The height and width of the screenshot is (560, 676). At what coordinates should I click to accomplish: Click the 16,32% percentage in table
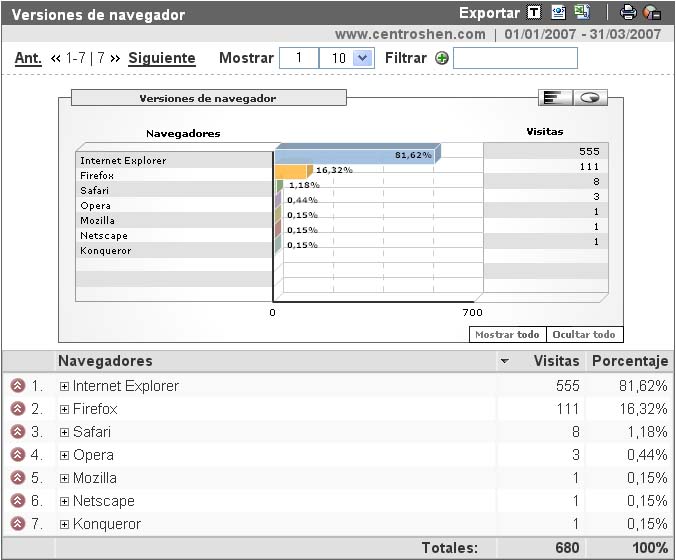point(643,409)
